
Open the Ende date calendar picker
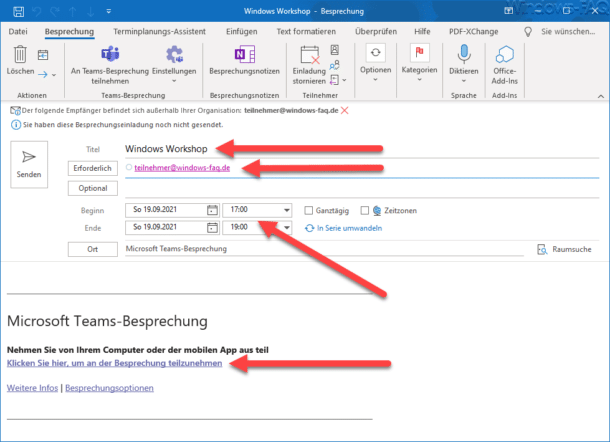click(212, 228)
